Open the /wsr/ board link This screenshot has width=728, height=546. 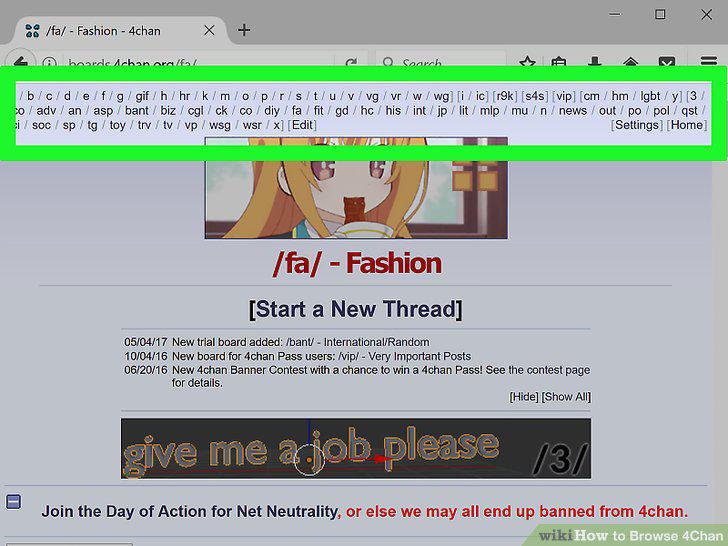click(x=252, y=125)
